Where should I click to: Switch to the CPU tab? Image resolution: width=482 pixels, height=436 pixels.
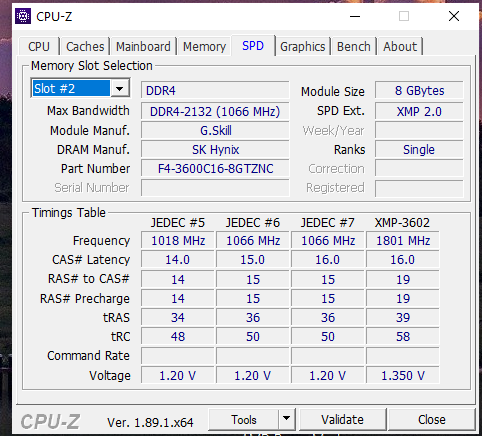(x=39, y=46)
